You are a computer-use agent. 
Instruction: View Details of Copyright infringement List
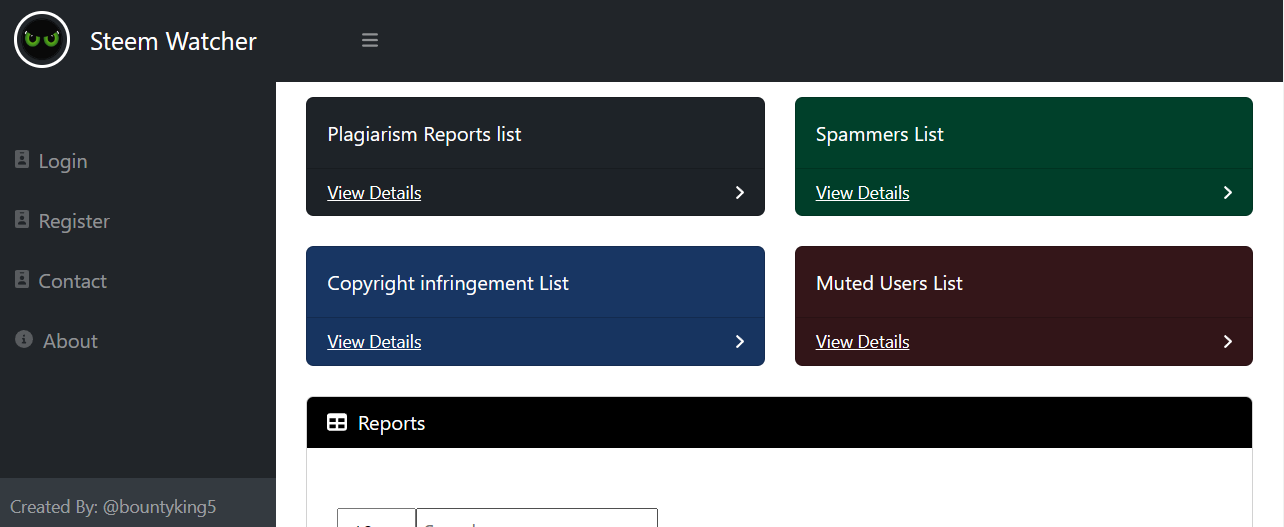pos(374,341)
